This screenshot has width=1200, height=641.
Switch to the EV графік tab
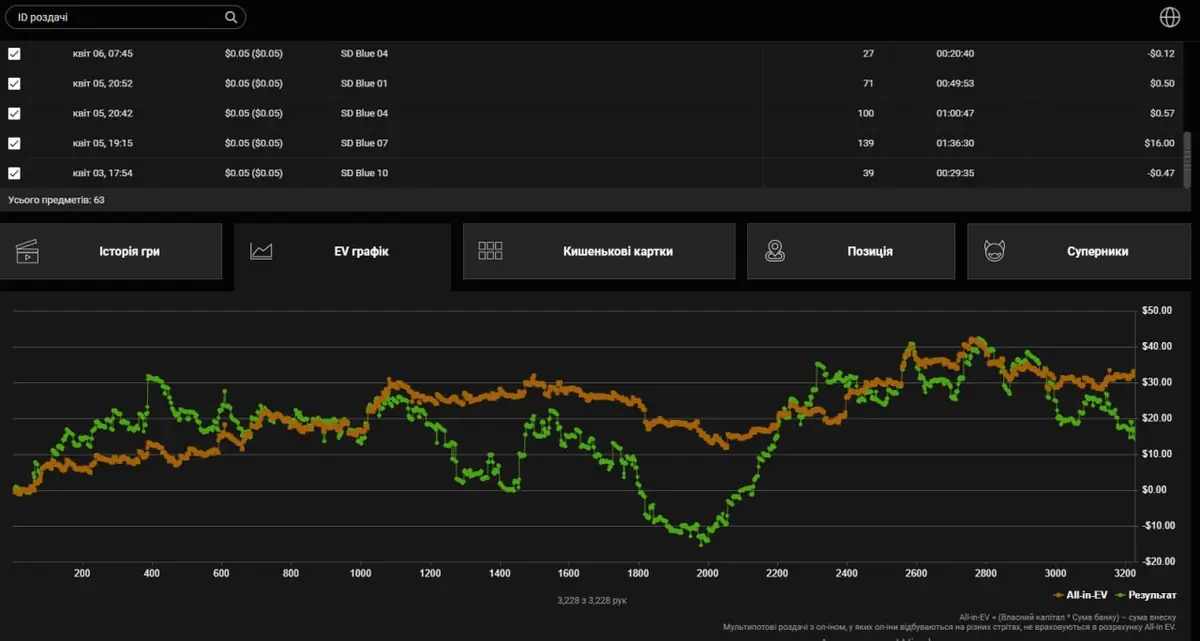(342, 252)
